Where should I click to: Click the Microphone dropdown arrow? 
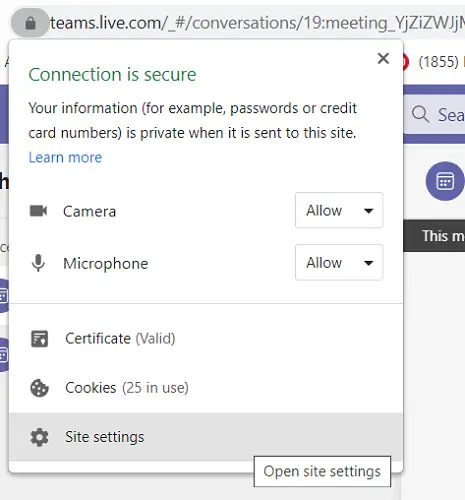(368, 263)
